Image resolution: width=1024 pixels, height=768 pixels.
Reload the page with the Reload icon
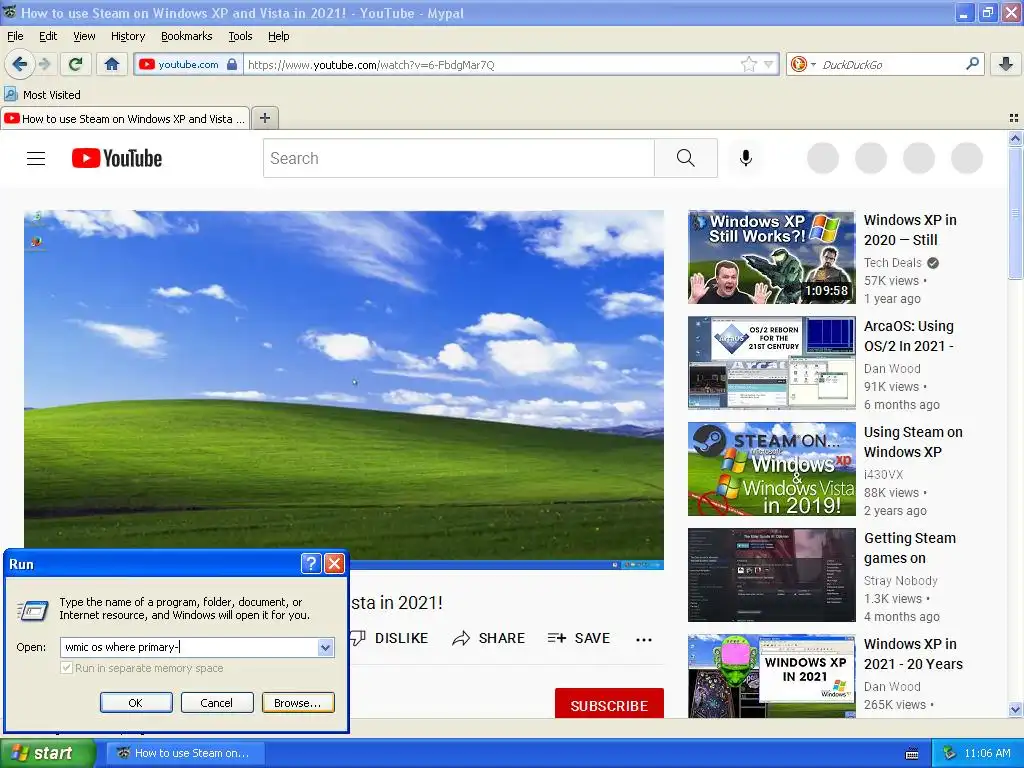(x=75, y=64)
